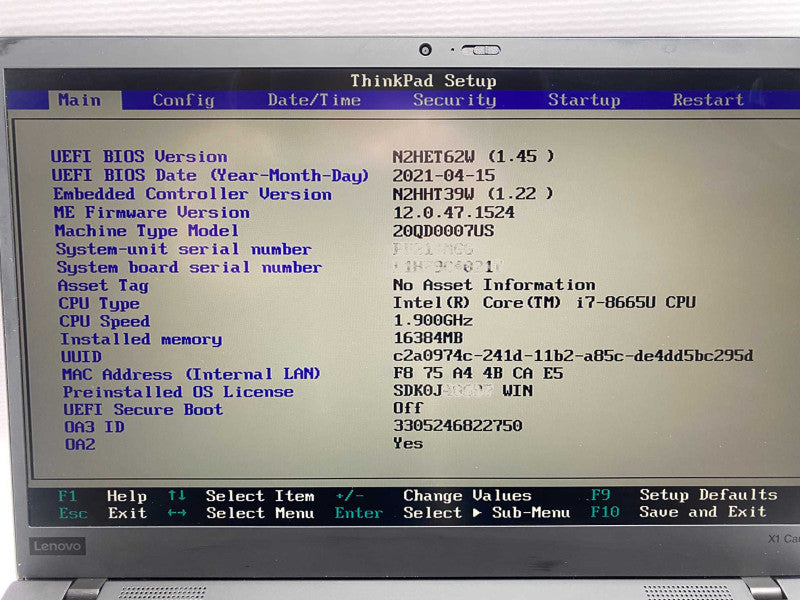Click the SDK0J license value

point(463,391)
